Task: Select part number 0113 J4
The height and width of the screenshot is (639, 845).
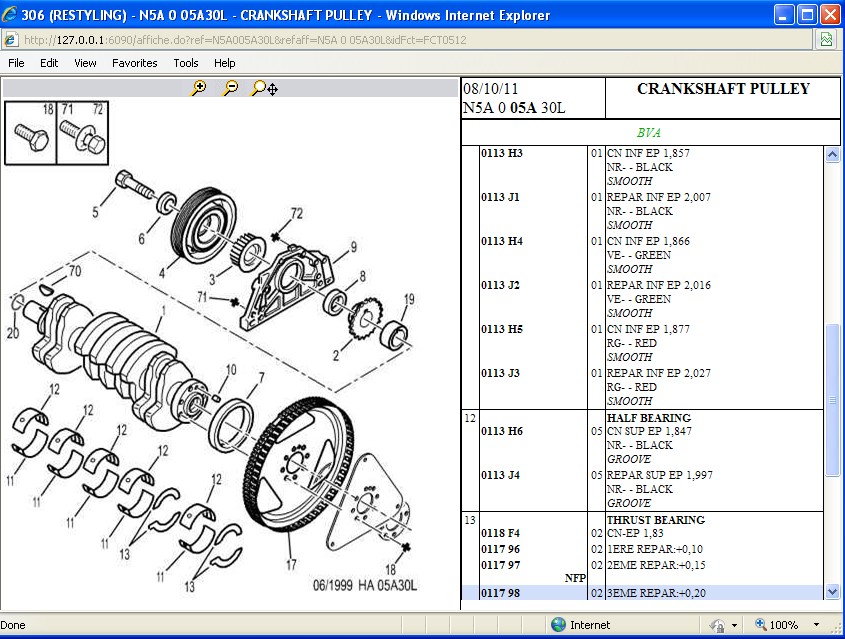Action: (500, 475)
